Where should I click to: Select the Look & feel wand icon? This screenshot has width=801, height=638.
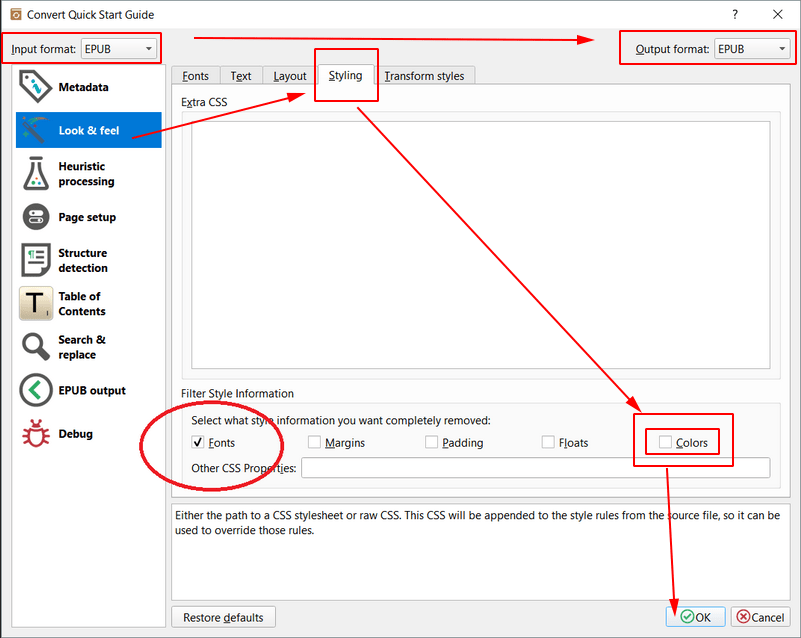[x=35, y=130]
